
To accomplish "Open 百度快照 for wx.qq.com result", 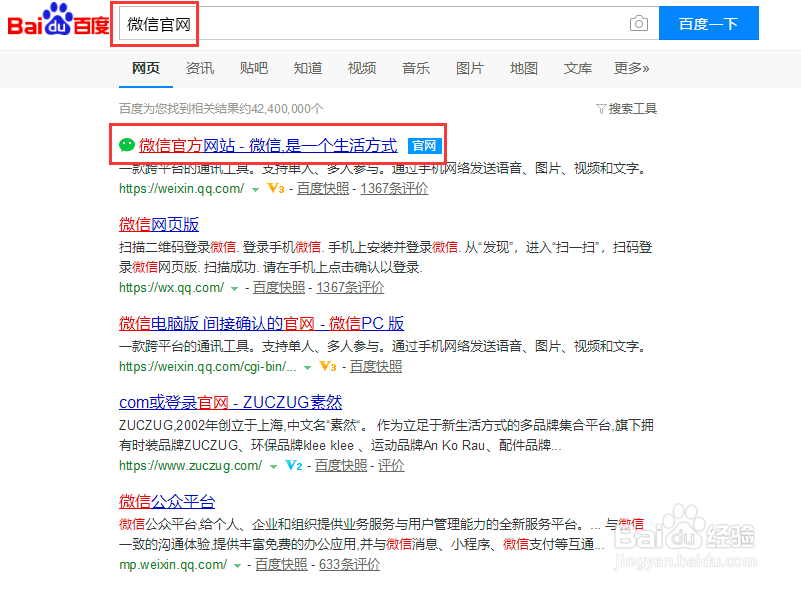I will [279, 288].
